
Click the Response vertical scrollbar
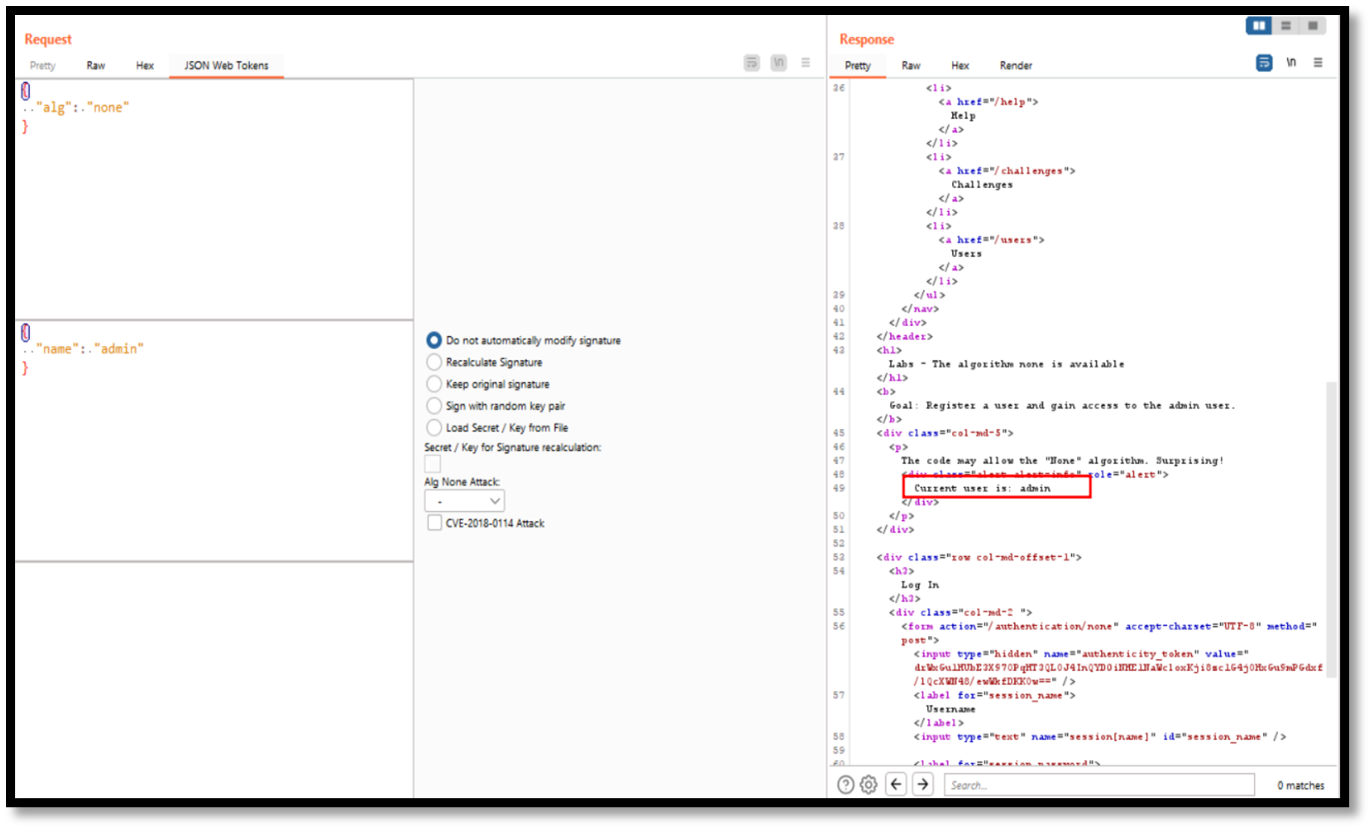[x=1331, y=530]
